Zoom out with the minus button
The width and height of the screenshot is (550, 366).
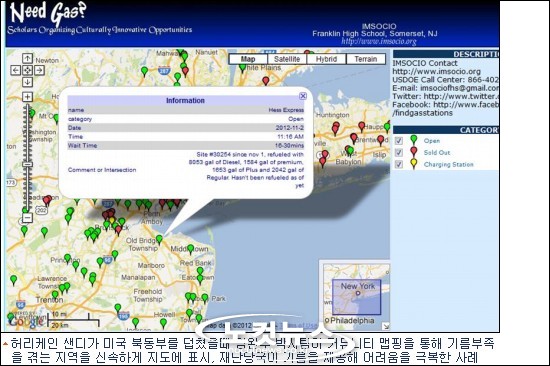click(27, 218)
